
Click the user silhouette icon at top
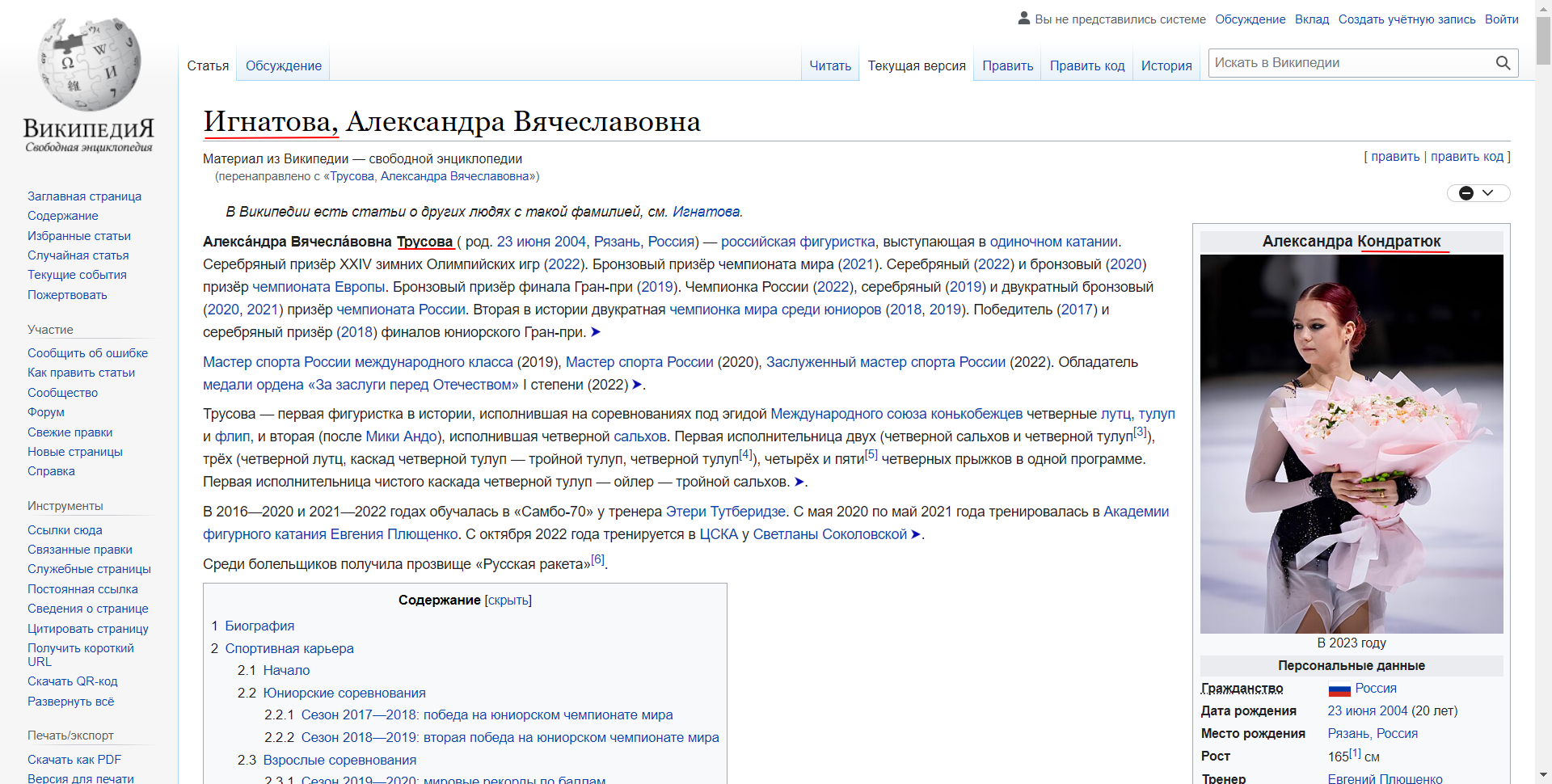pos(1024,18)
